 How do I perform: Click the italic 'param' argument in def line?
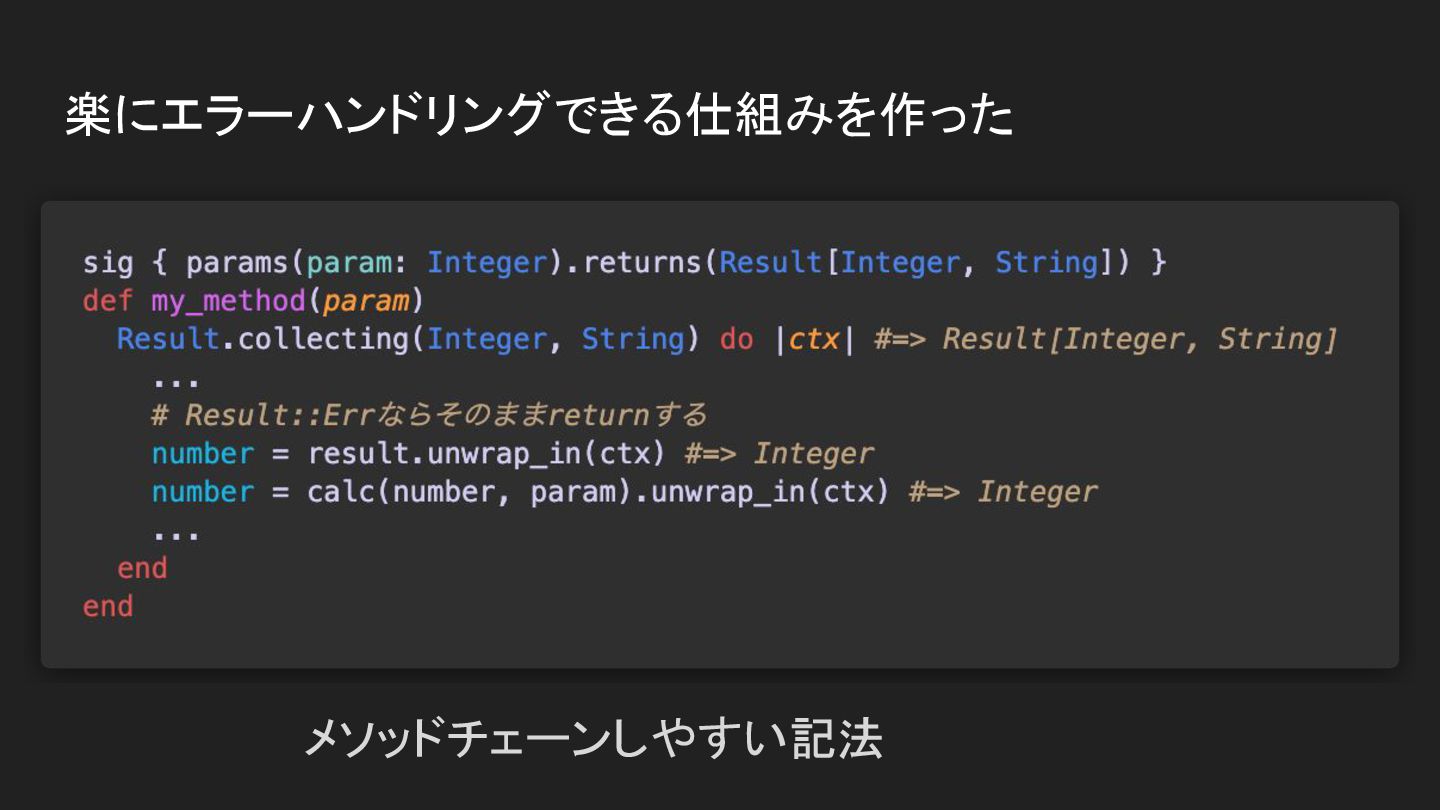[x=366, y=302]
